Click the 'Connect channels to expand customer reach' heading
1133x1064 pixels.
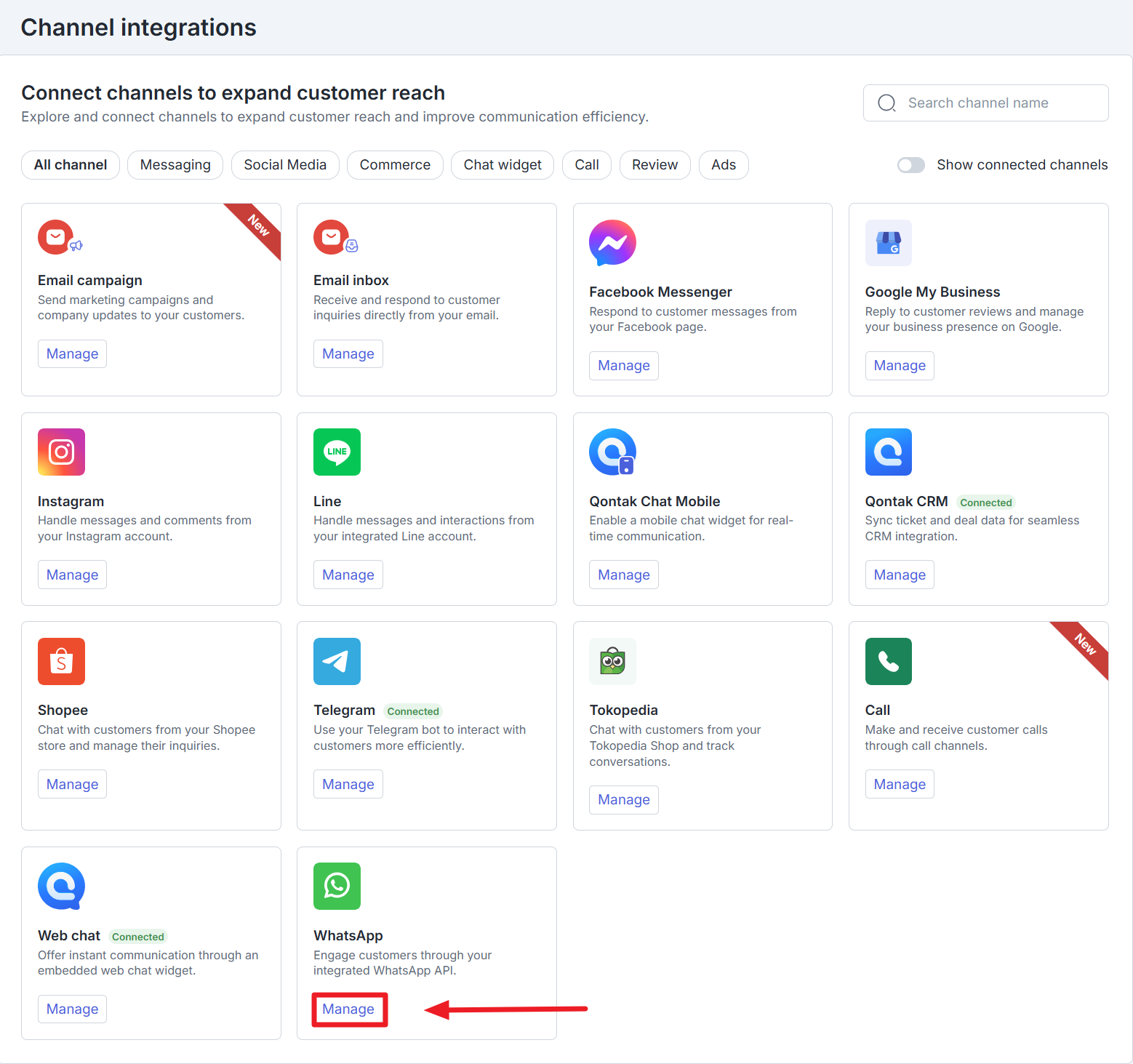[233, 93]
